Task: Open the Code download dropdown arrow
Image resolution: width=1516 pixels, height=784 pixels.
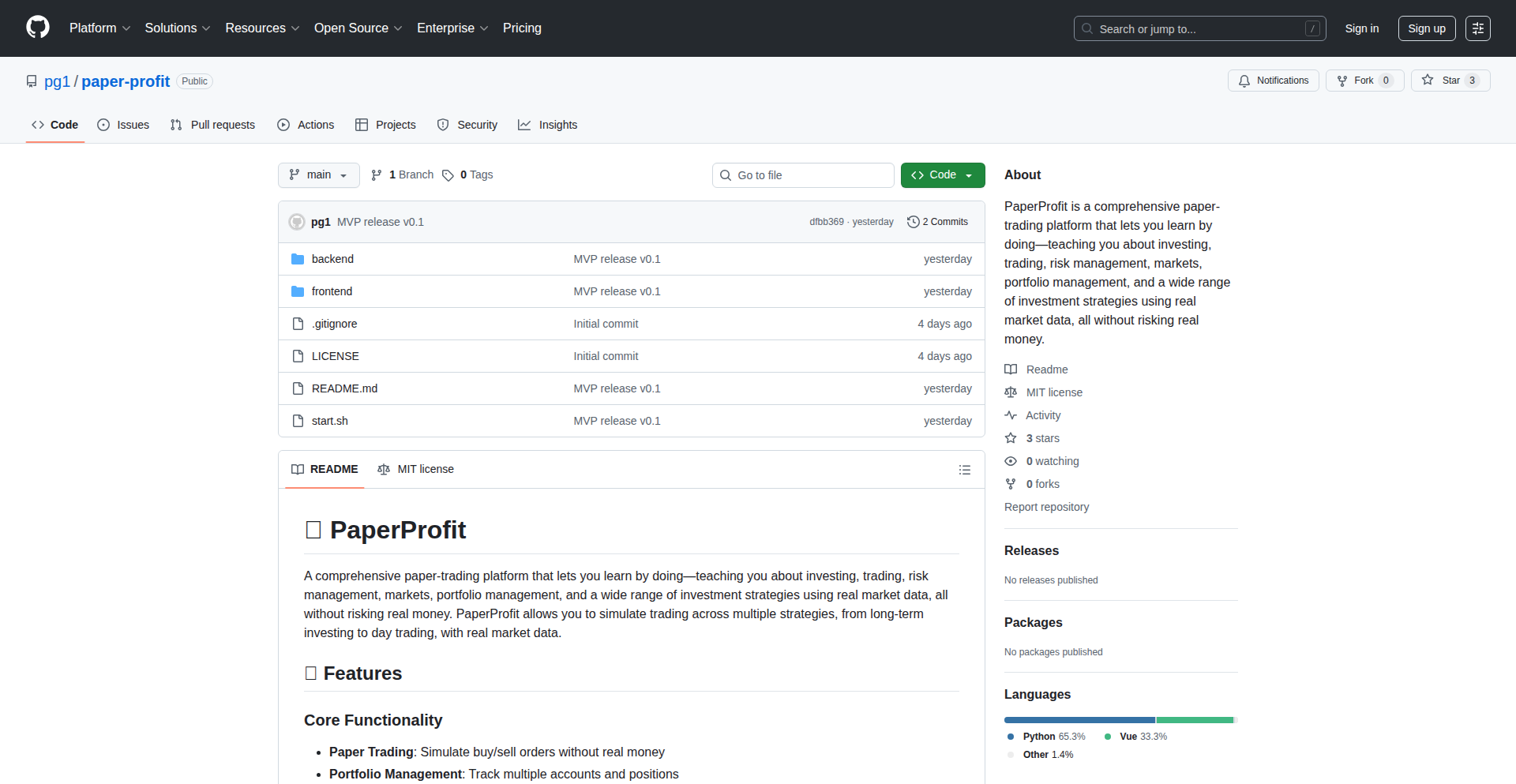Action: coord(970,174)
